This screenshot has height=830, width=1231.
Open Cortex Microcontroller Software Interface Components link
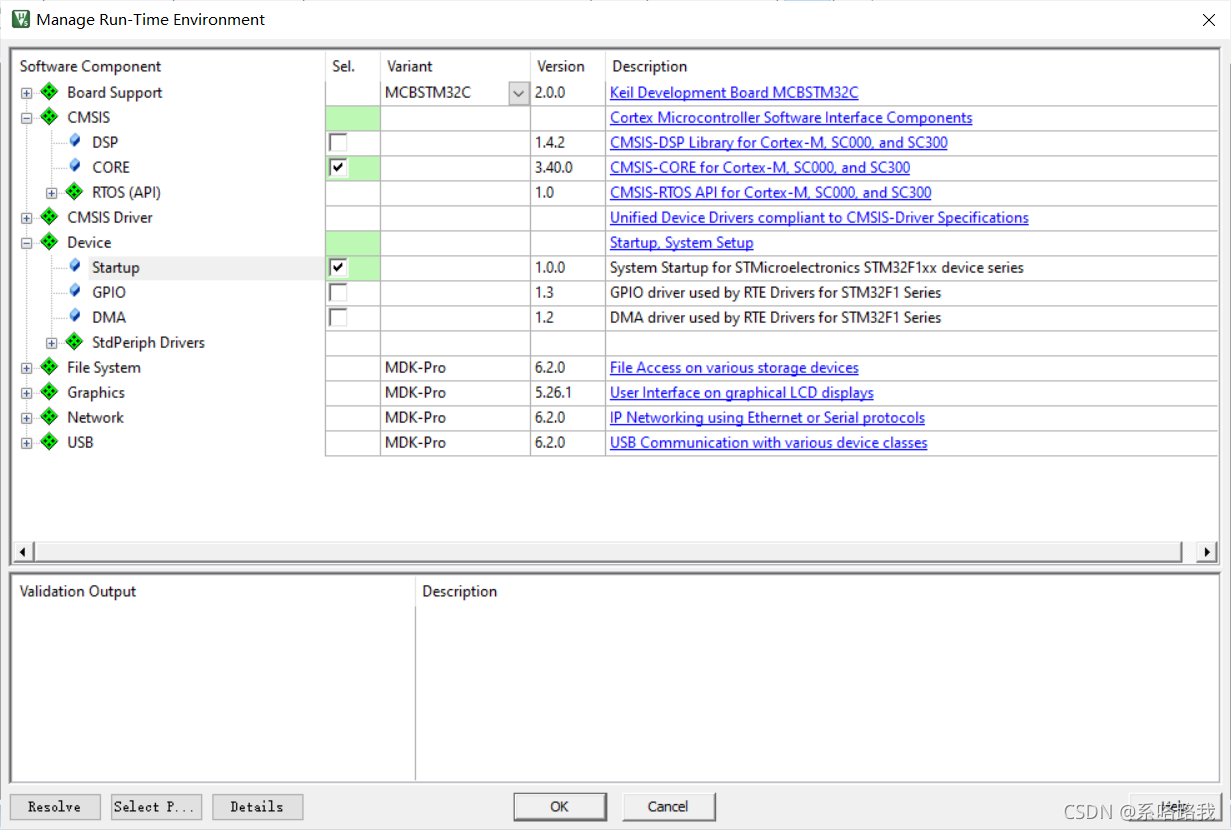tap(791, 117)
